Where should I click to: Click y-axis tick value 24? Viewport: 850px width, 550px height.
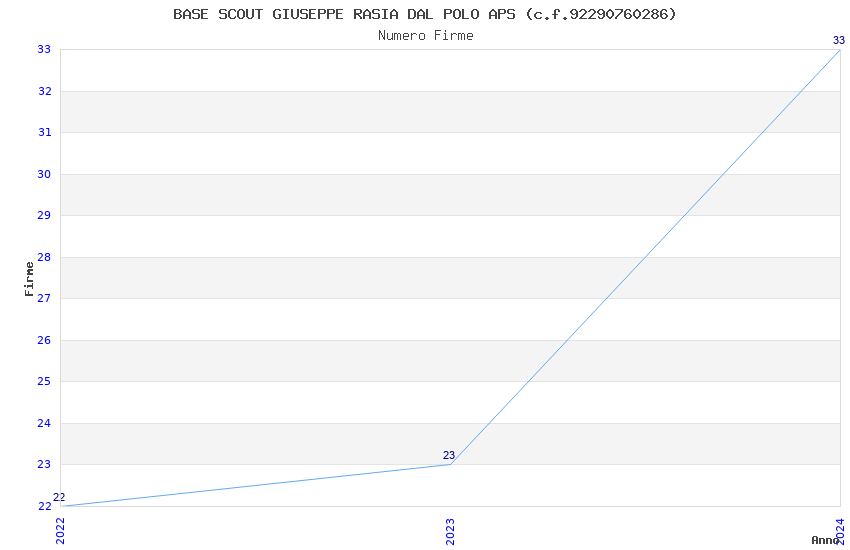(44, 423)
